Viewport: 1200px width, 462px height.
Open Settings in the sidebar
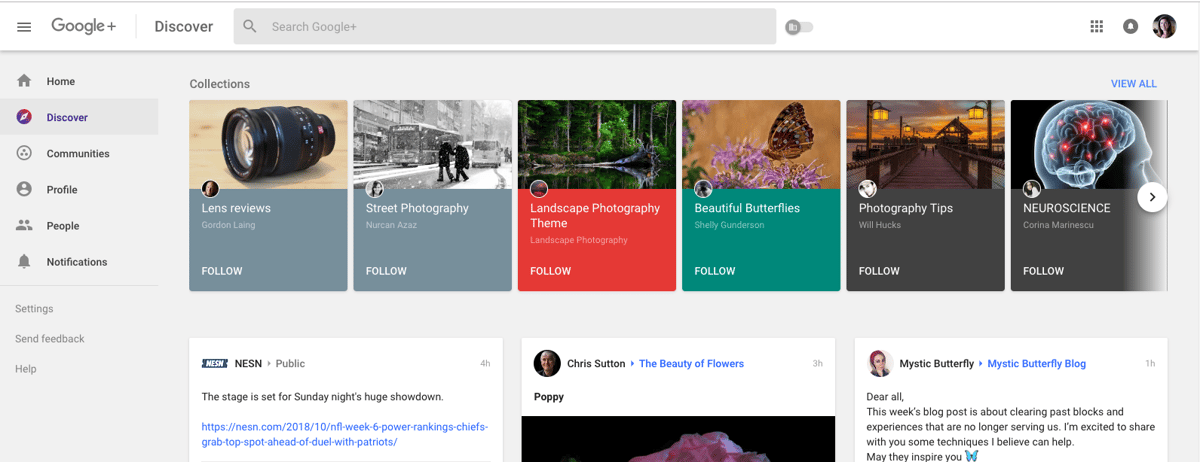(34, 309)
